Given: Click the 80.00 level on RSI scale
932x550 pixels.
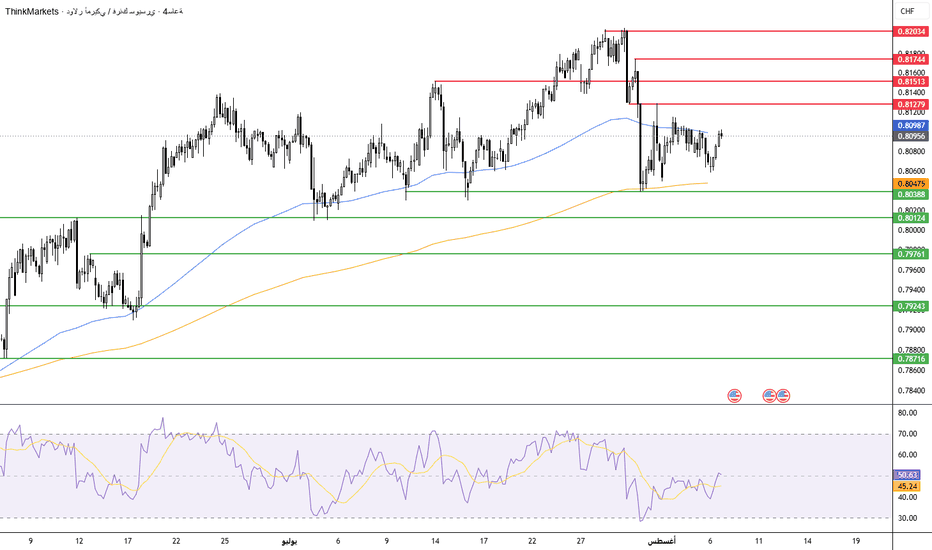Looking at the screenshot, I should (907, 413).
